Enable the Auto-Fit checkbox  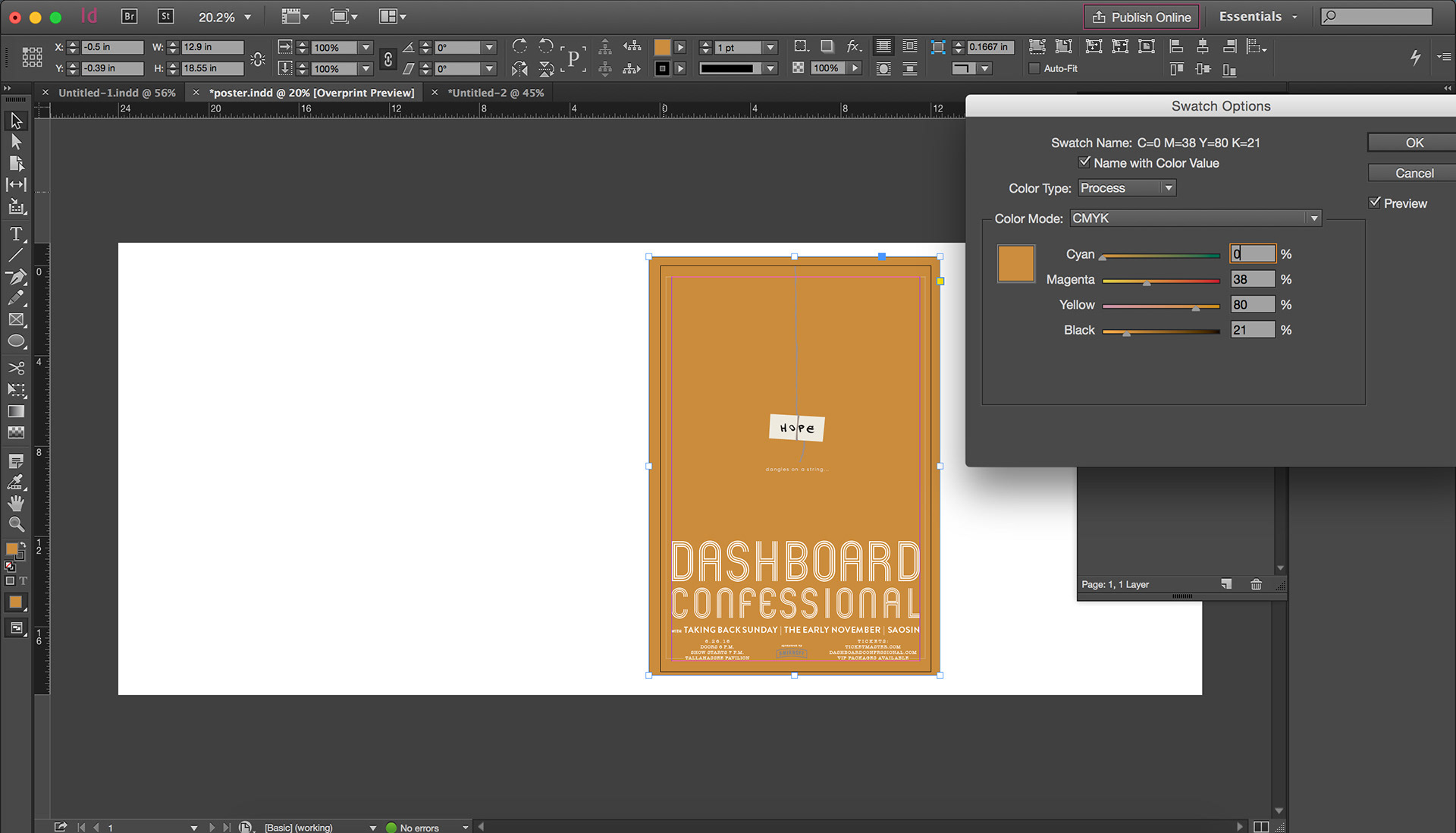click(x=1034, y=68)
